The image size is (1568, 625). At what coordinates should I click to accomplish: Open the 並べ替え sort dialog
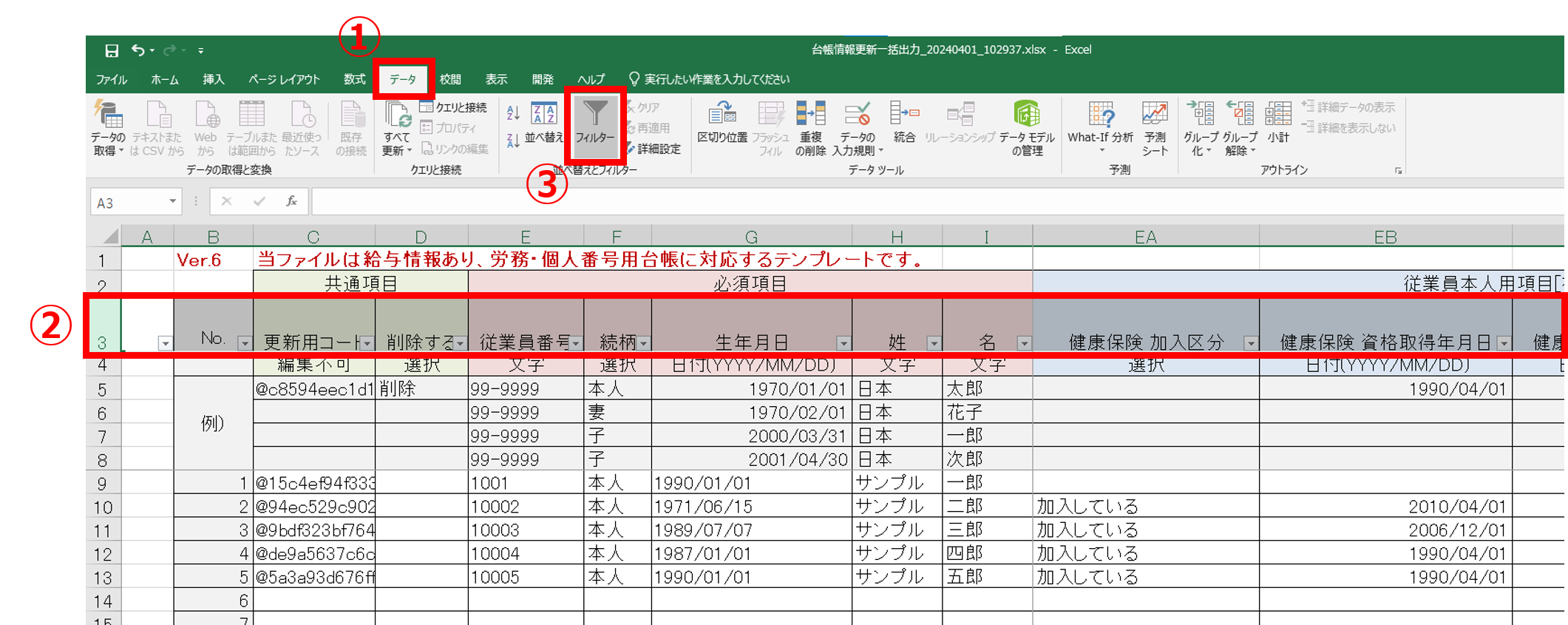(544, 123)
